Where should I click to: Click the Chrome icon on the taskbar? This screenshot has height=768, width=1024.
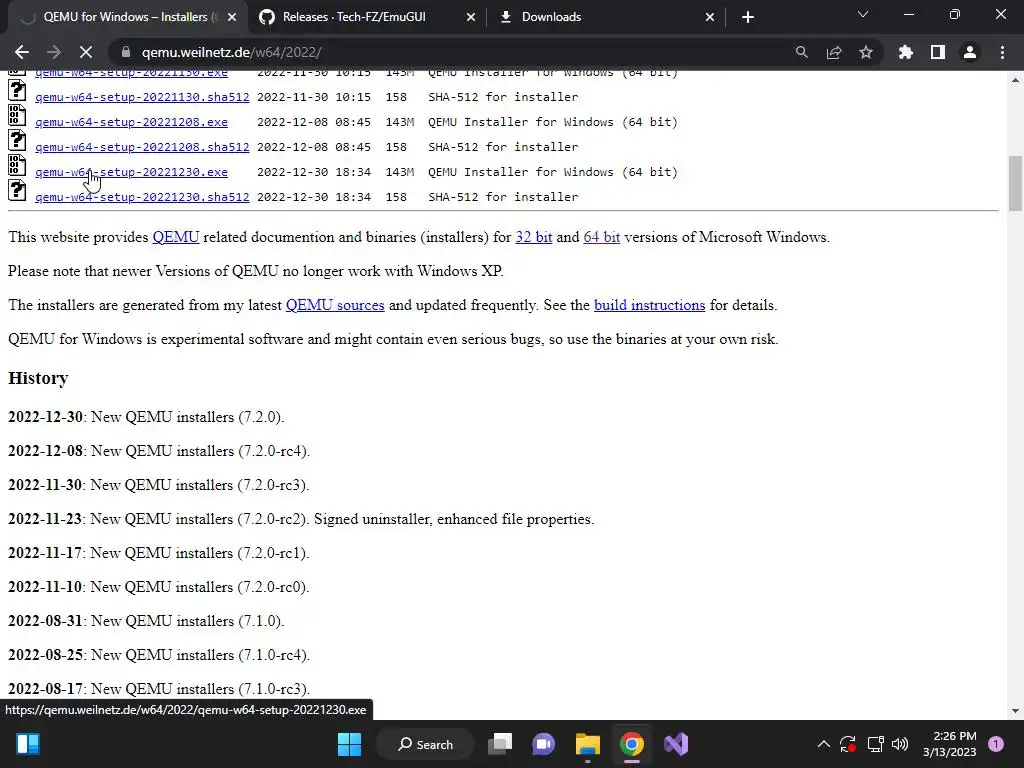pyautogui.click(x=632, y=744)
